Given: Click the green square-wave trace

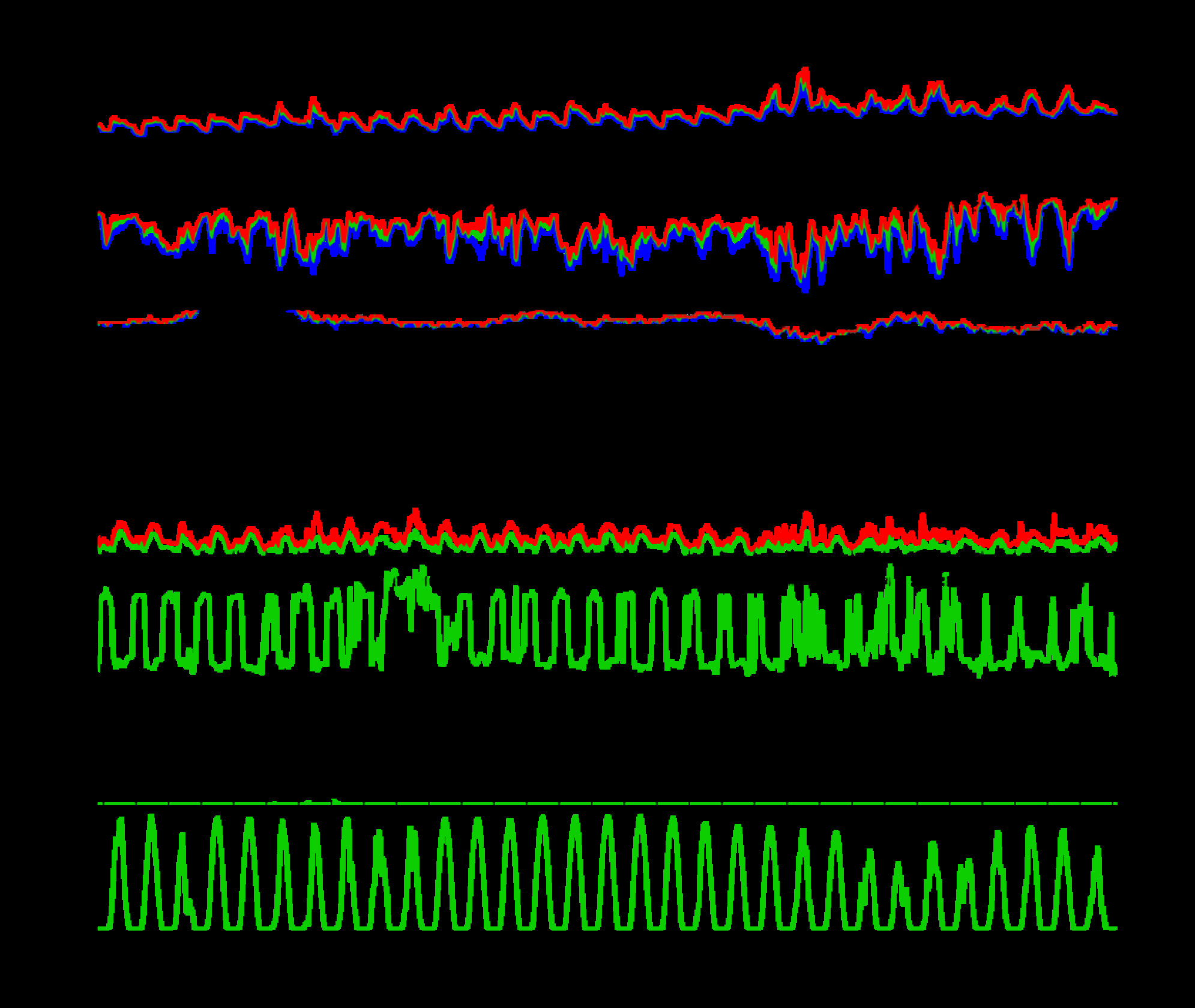Looking at the screenshot, I should point(607,621).
